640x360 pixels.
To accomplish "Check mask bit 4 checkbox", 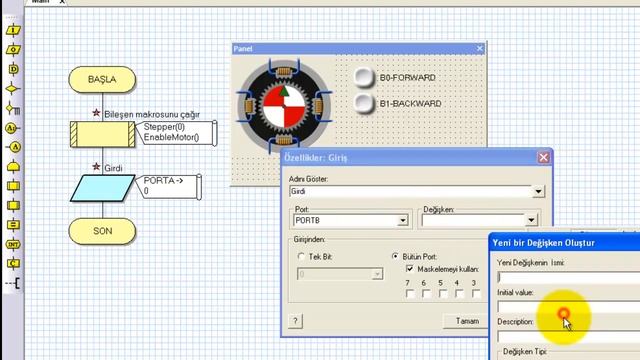I will tap(459, 293).
